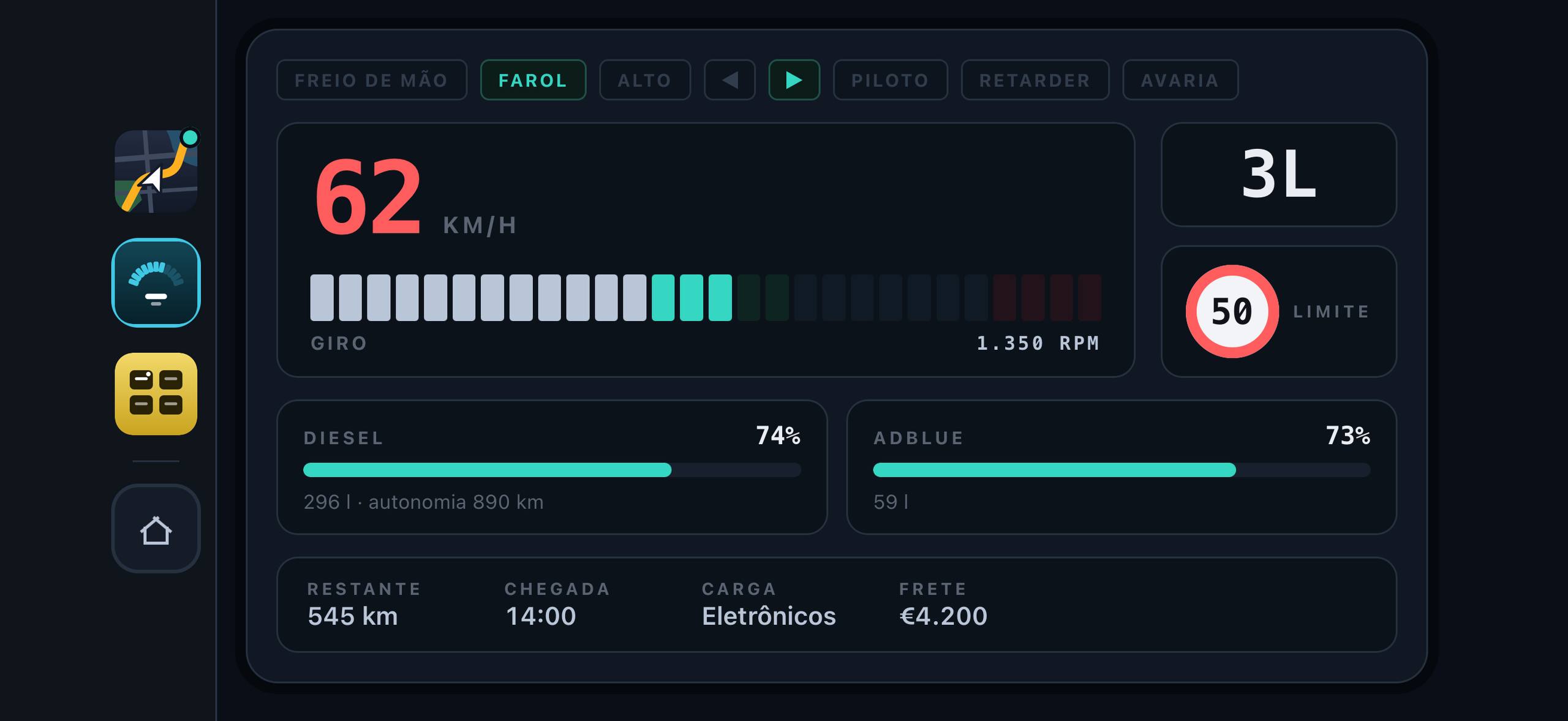Click the 296 l autonomia 890 km text
This screenshot has height=721, width=1568.
point(423,502)
